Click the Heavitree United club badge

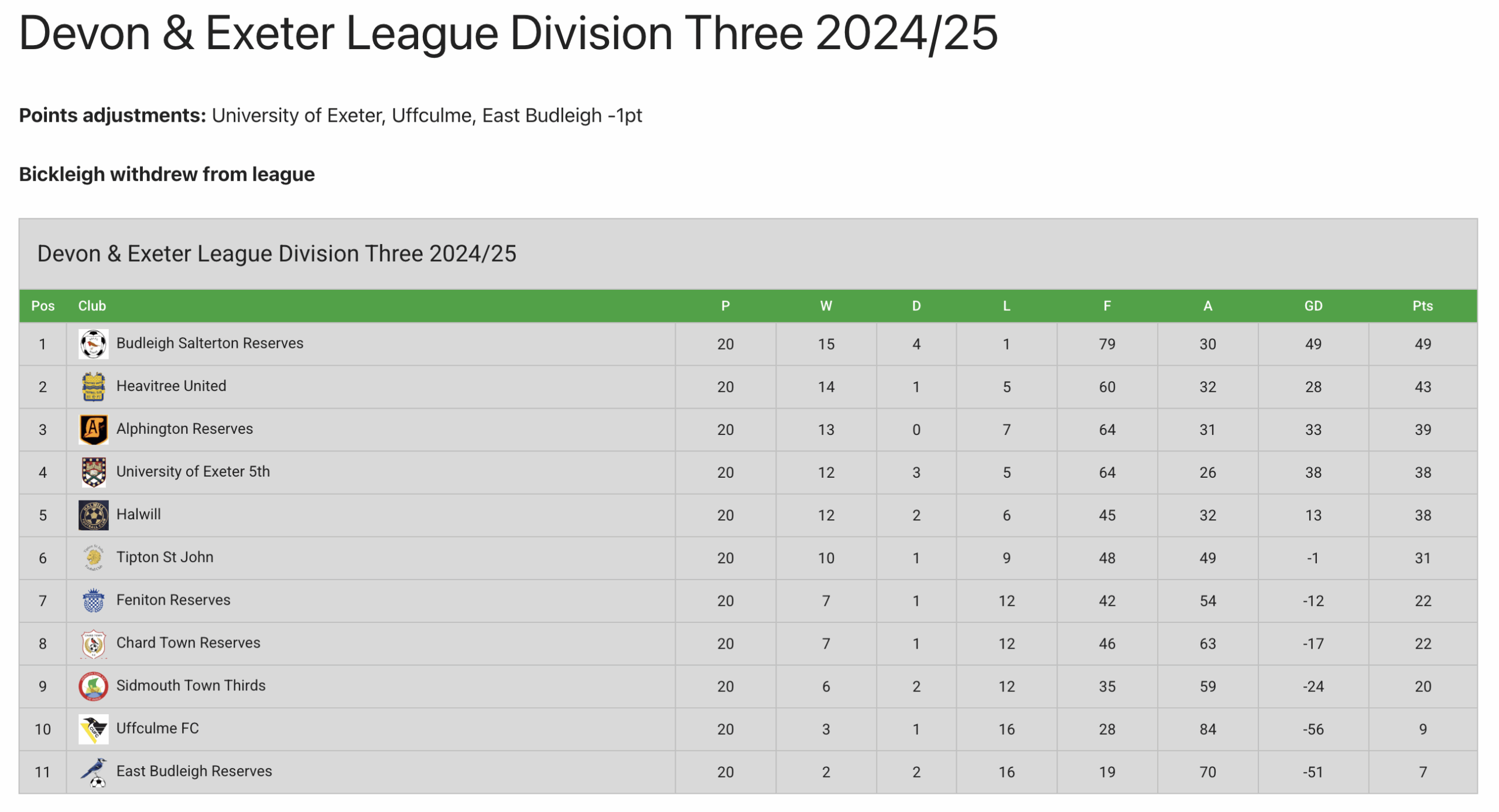[x=93, y=386]
